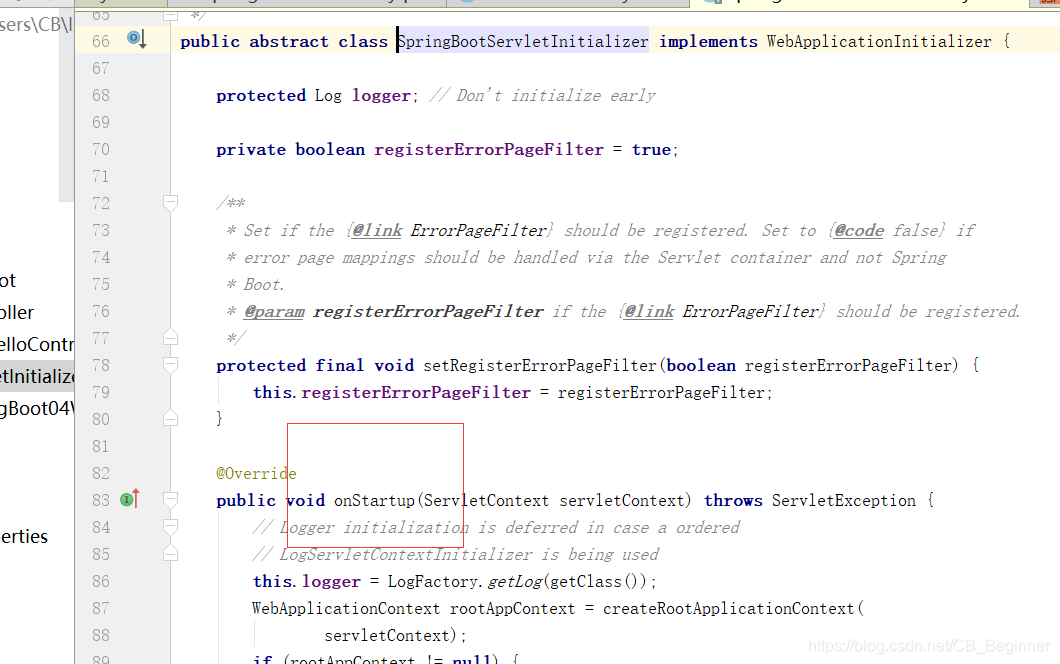Select the 'oller' folder in project tree
Screen dimensions: 1060x664
(x=17, y=312)
